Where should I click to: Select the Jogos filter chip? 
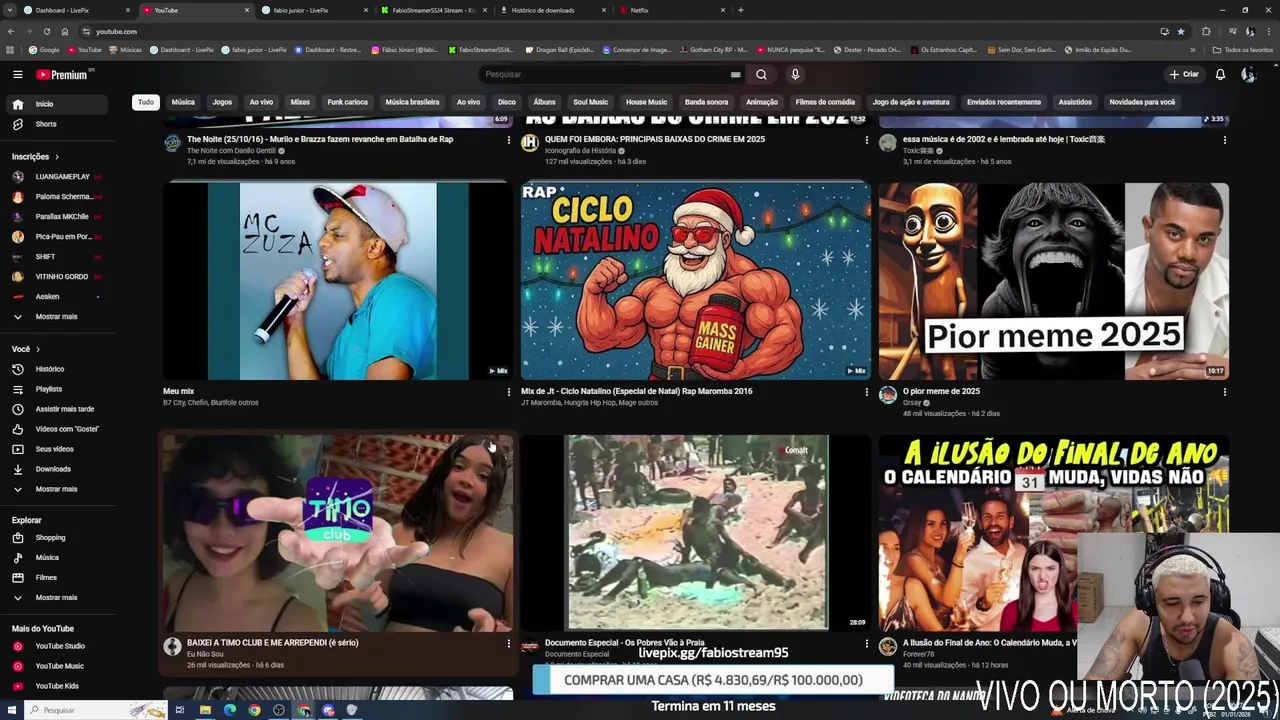[x=222, y=102]
